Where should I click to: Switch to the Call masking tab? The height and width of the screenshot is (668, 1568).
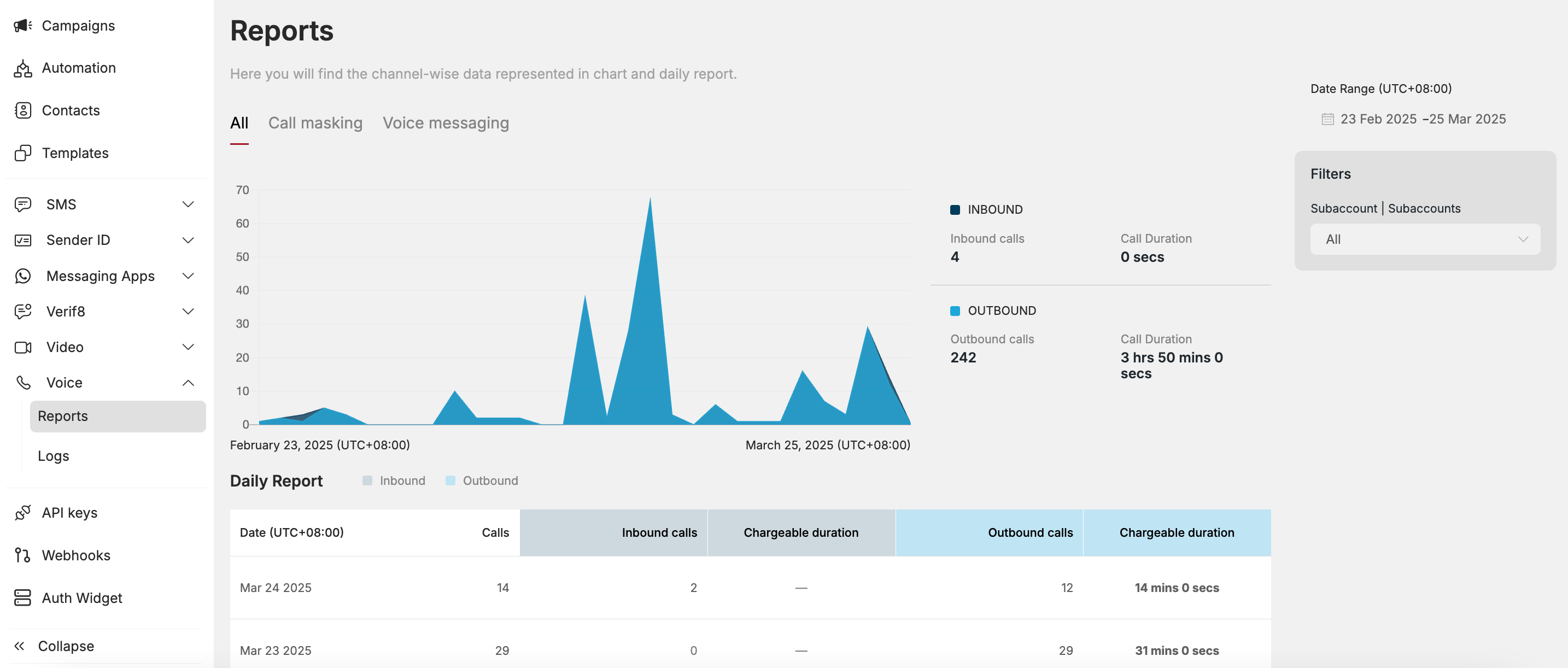(315, 123)
